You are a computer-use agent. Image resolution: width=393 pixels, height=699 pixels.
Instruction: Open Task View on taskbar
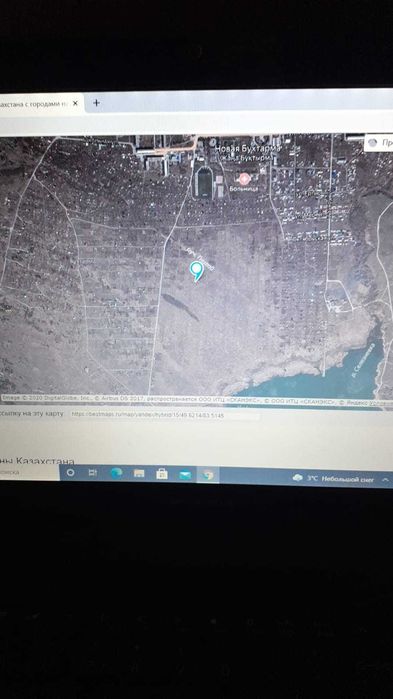[x=93, y=473]
